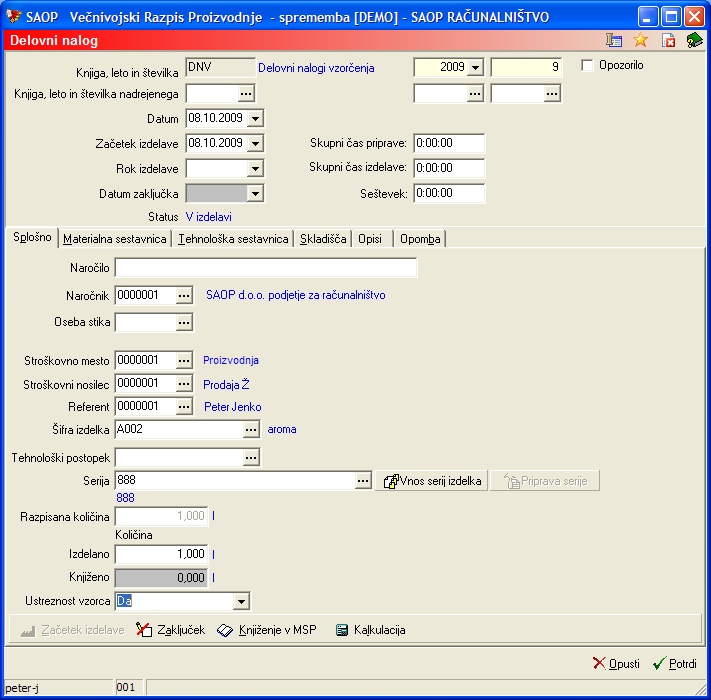Image resolution: width=711 pixels, height=700 pixels.
Task: Enable the Opozorilo checkbox
Action: pyautogui.click(x=587, y=66)
